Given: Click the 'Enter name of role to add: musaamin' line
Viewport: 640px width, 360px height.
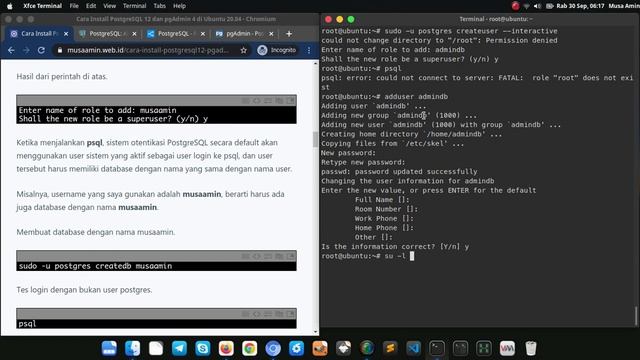Looking at the screenshot, I should [x=97, y=110].
